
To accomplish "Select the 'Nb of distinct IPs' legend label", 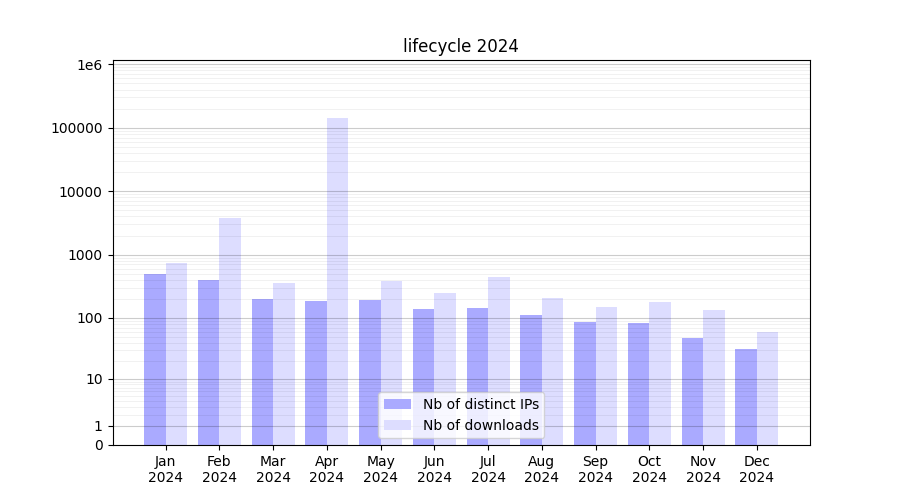I will 480,404.
